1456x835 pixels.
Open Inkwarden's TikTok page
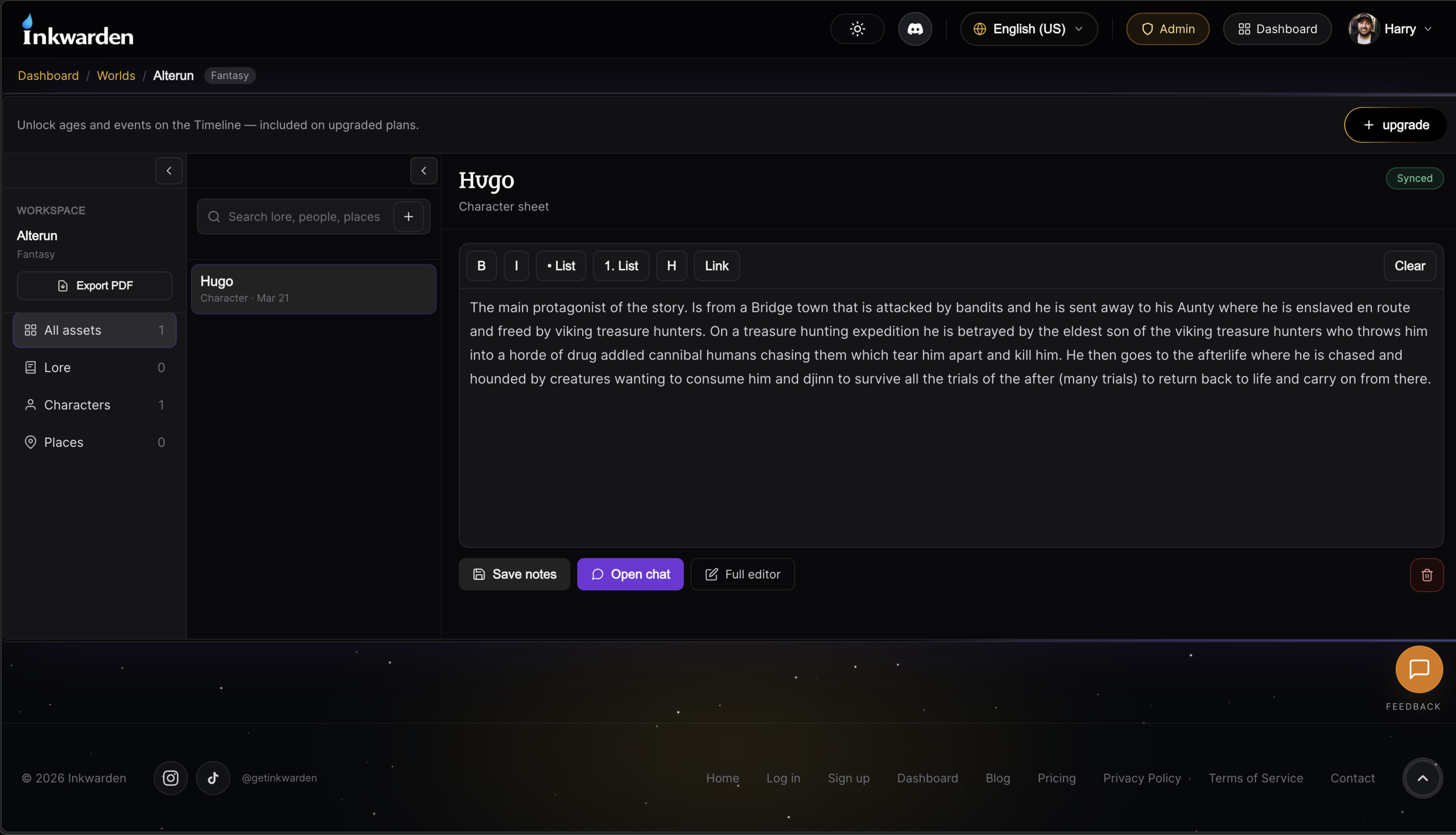(213, 778)
